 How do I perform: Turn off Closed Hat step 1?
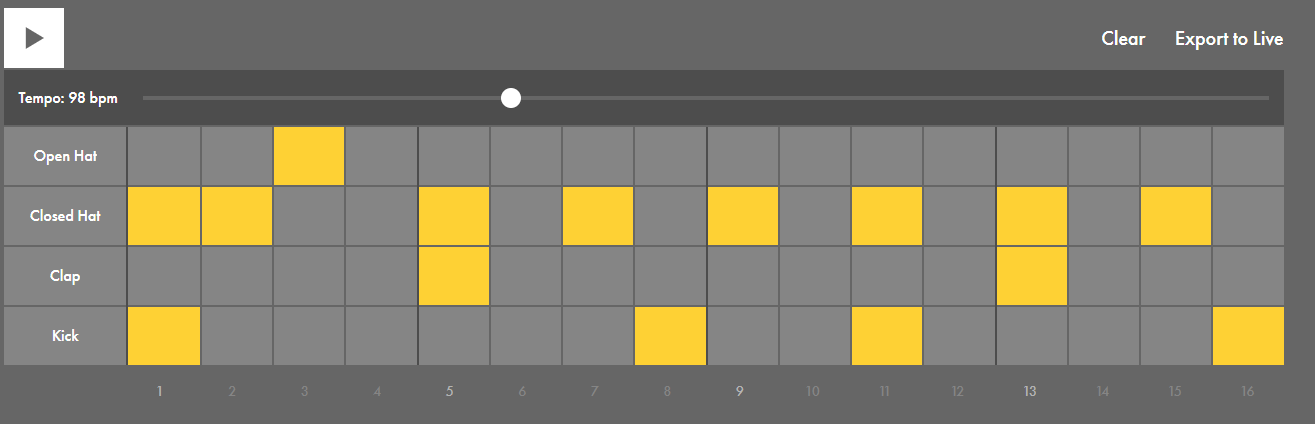164,216
